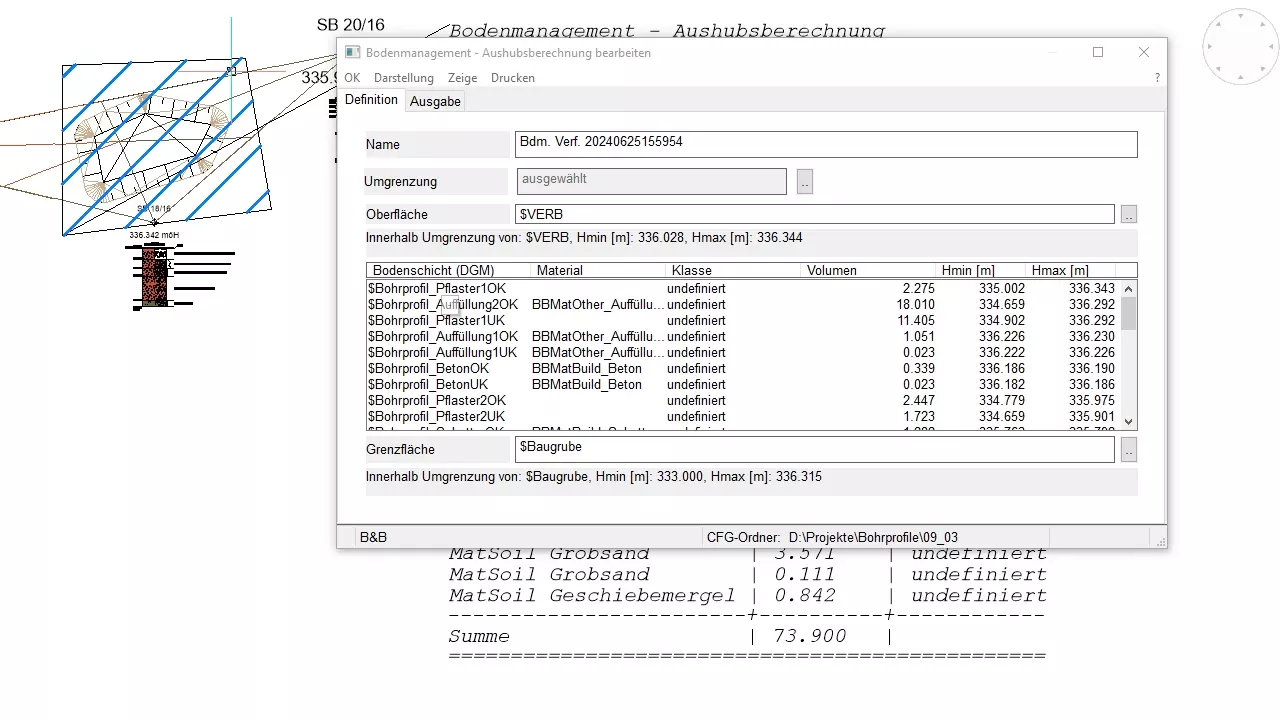Edit the Grenzfläche $Baugrube field

click(814, 449)
